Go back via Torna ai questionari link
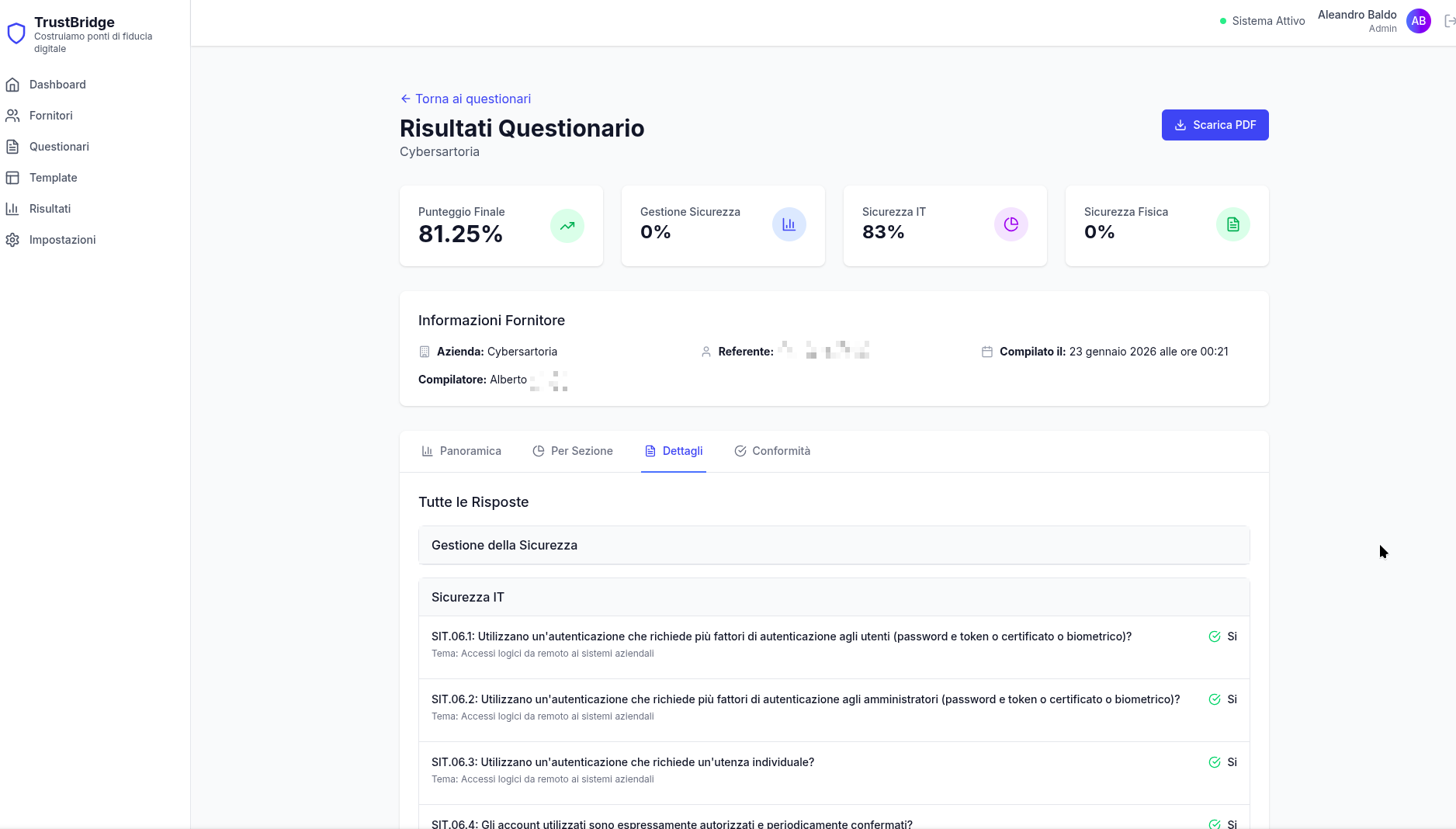 (x=466, y=99)
